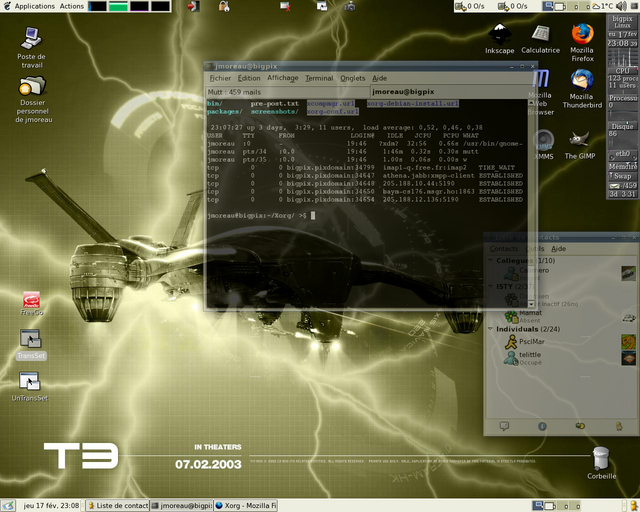This screenshot has height=512, width=640.
Task: Open the Mozilla Thunderbird desktop icon
Action: click(x=582, y=89)
